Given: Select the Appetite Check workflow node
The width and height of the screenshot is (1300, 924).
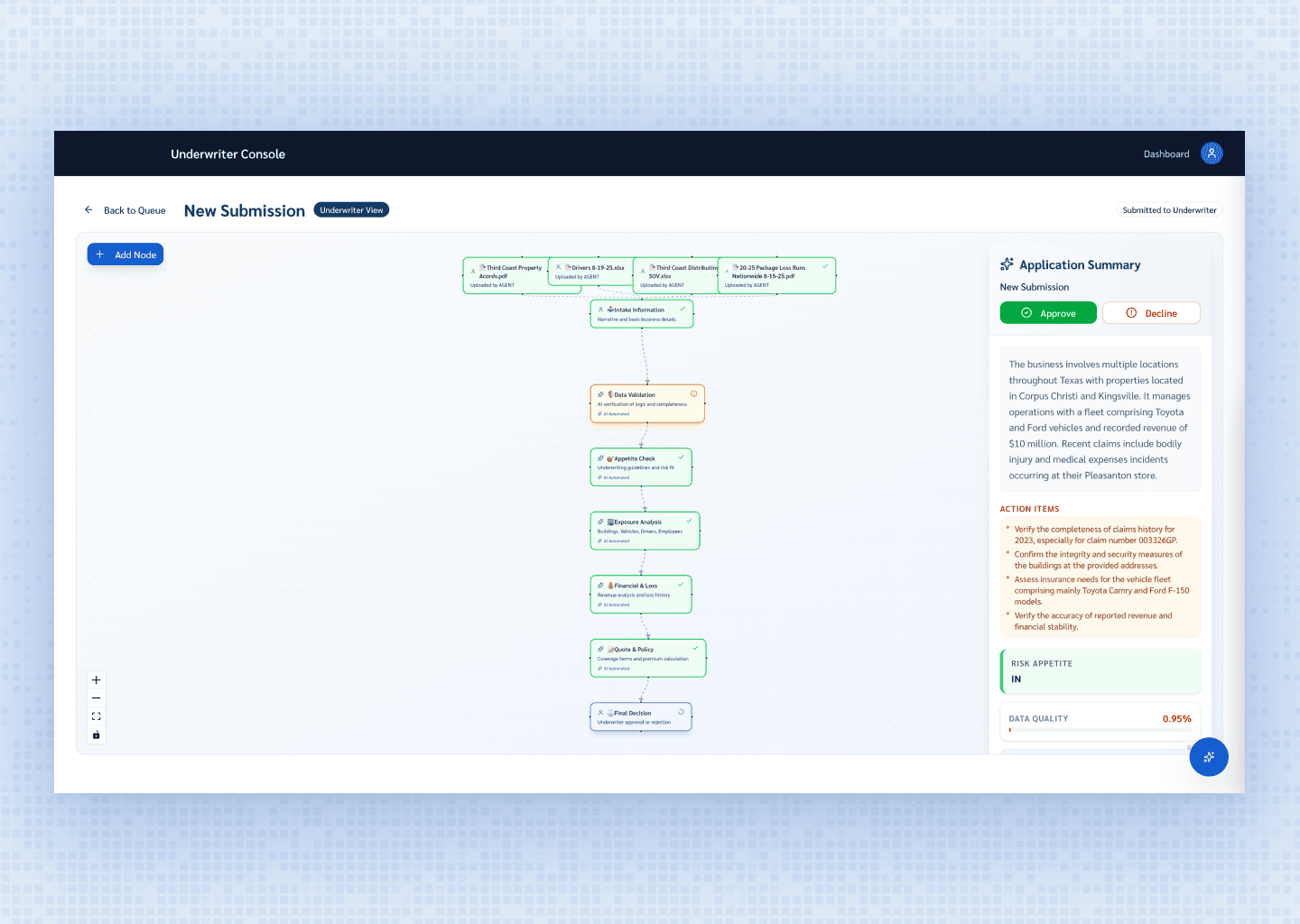Looking at the screenshot, I should pos(641,467).
